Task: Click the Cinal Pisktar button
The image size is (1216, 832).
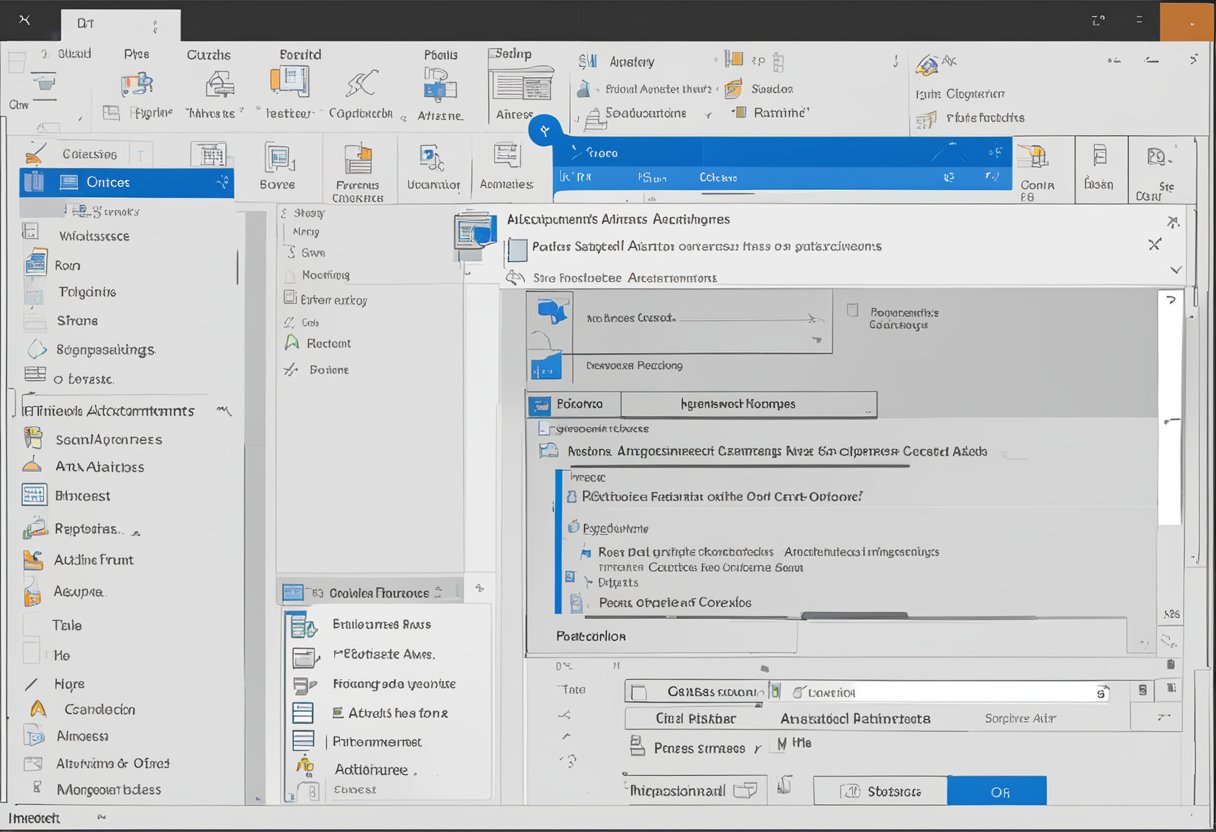Action: tap(695, 718)
